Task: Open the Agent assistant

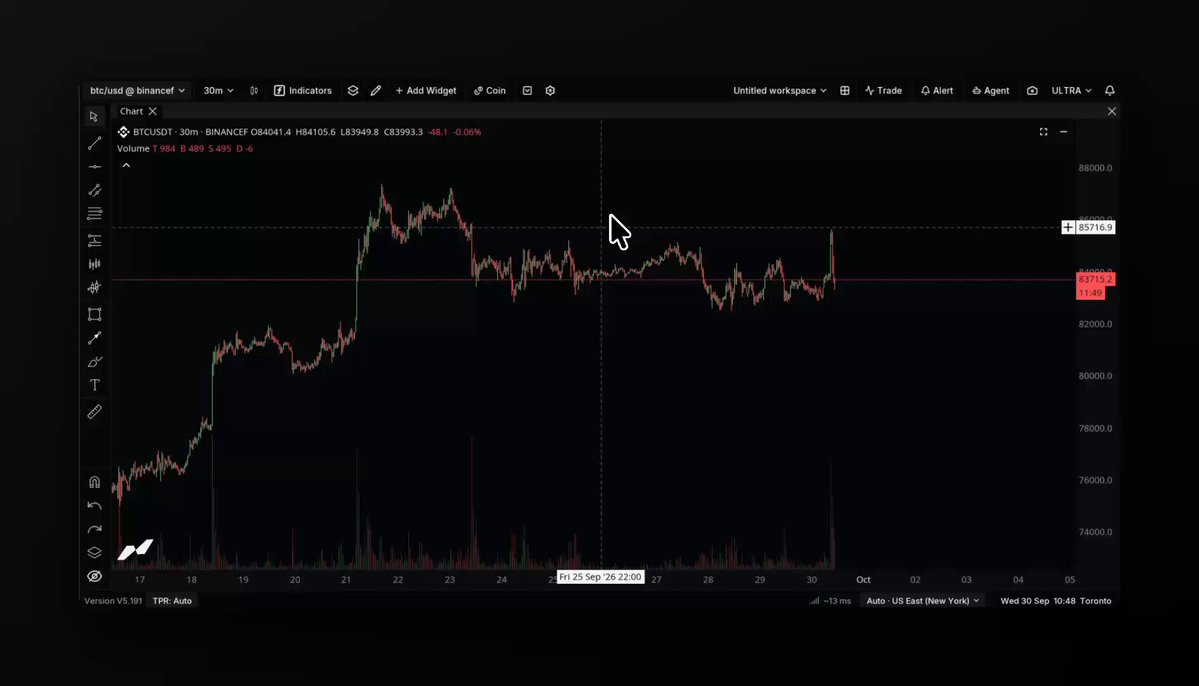Action: point(990,90)
